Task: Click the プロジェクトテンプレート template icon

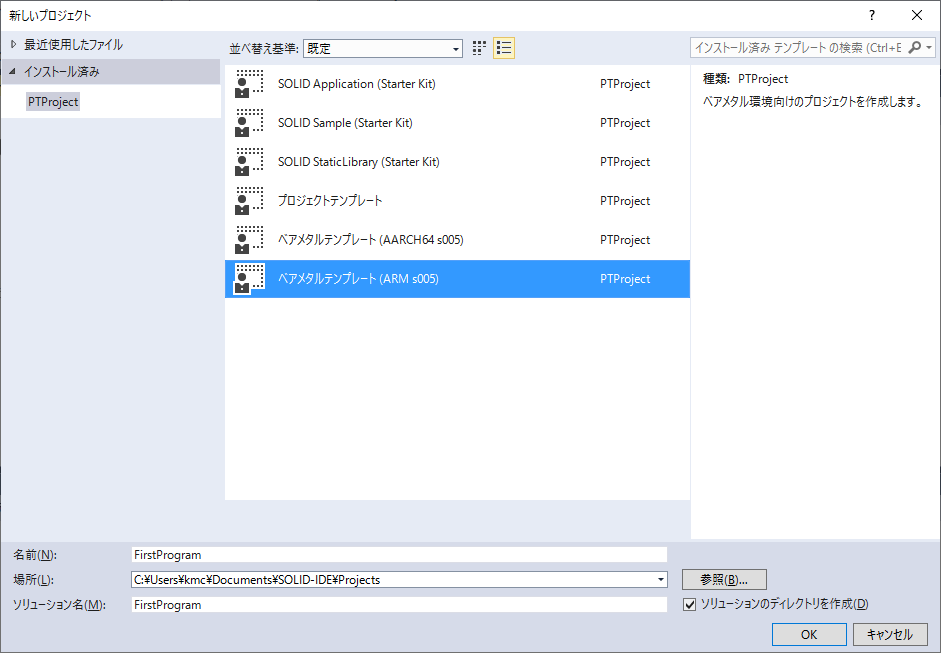Action: pyautogui.click(x=249, y=201)
